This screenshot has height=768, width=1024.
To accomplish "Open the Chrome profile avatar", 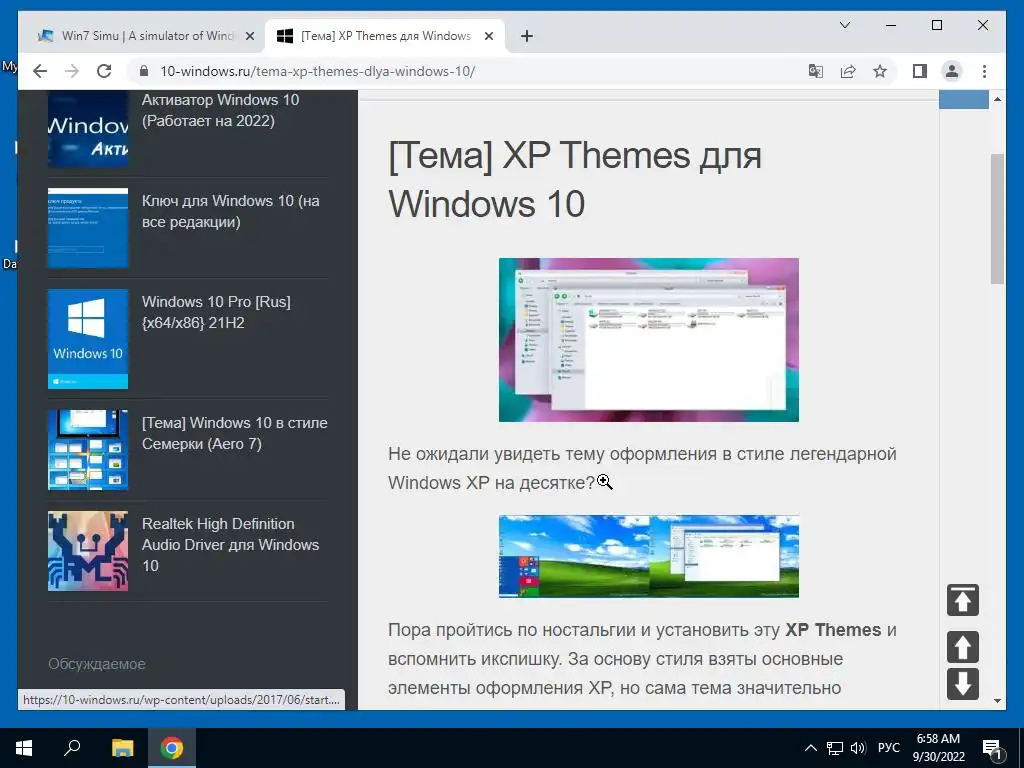I will pos(952,71).
